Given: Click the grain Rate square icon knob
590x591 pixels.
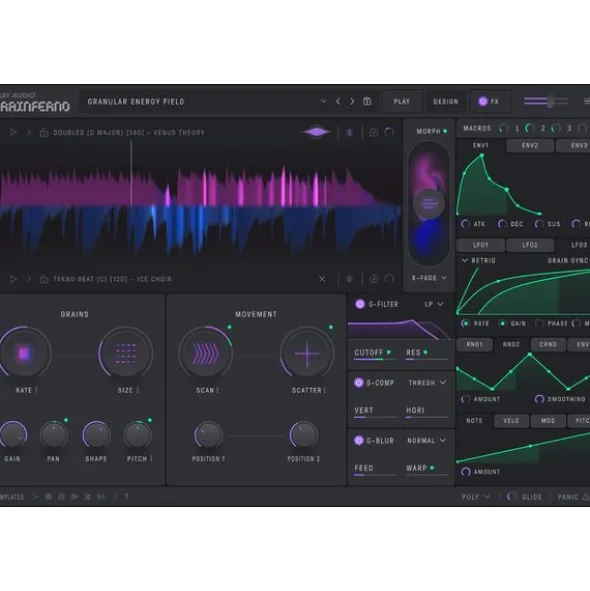Looking at the screenshot, I should (24, 354).
